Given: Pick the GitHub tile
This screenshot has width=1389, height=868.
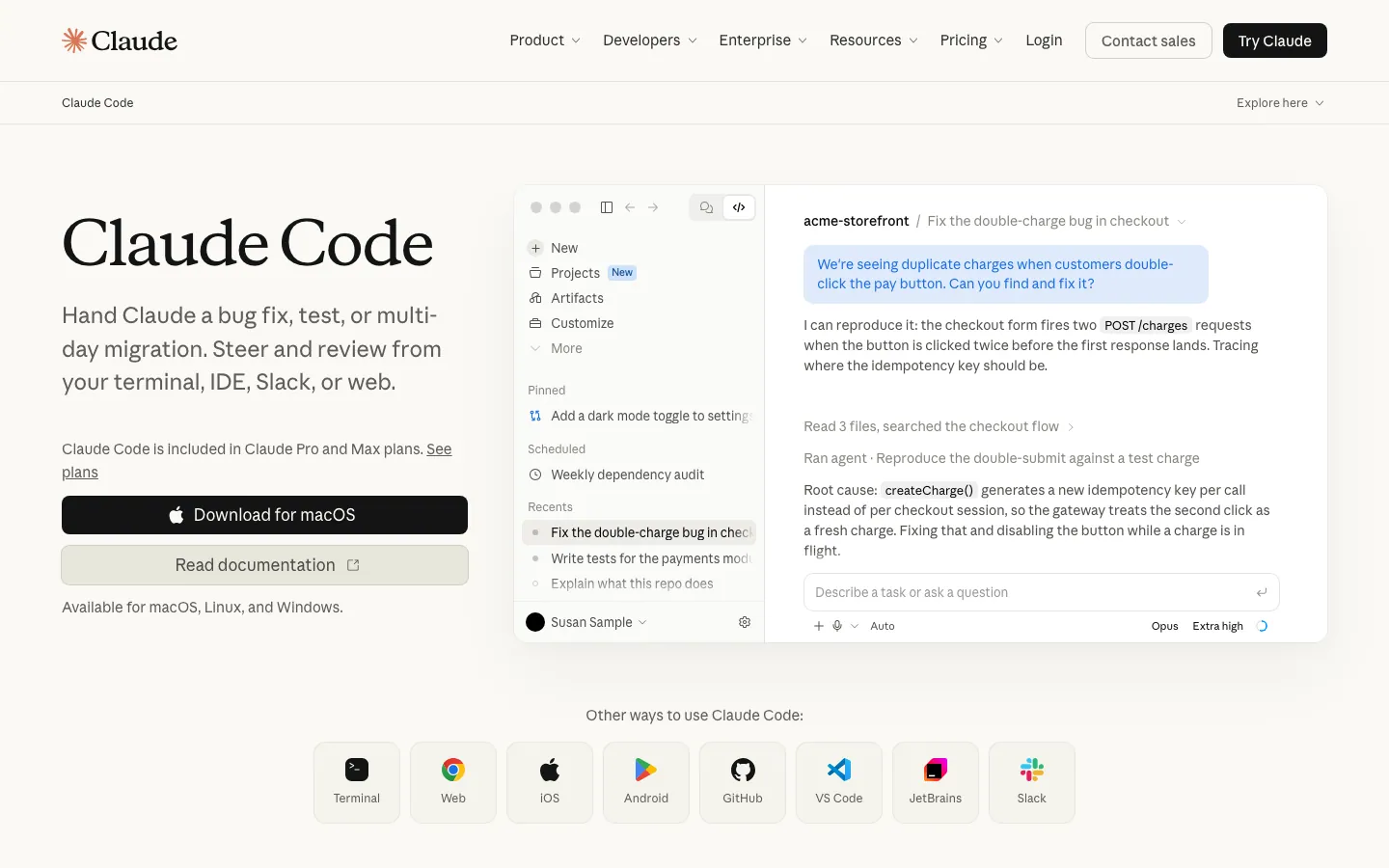Looking at the screenshot, I should coord(743,782).
